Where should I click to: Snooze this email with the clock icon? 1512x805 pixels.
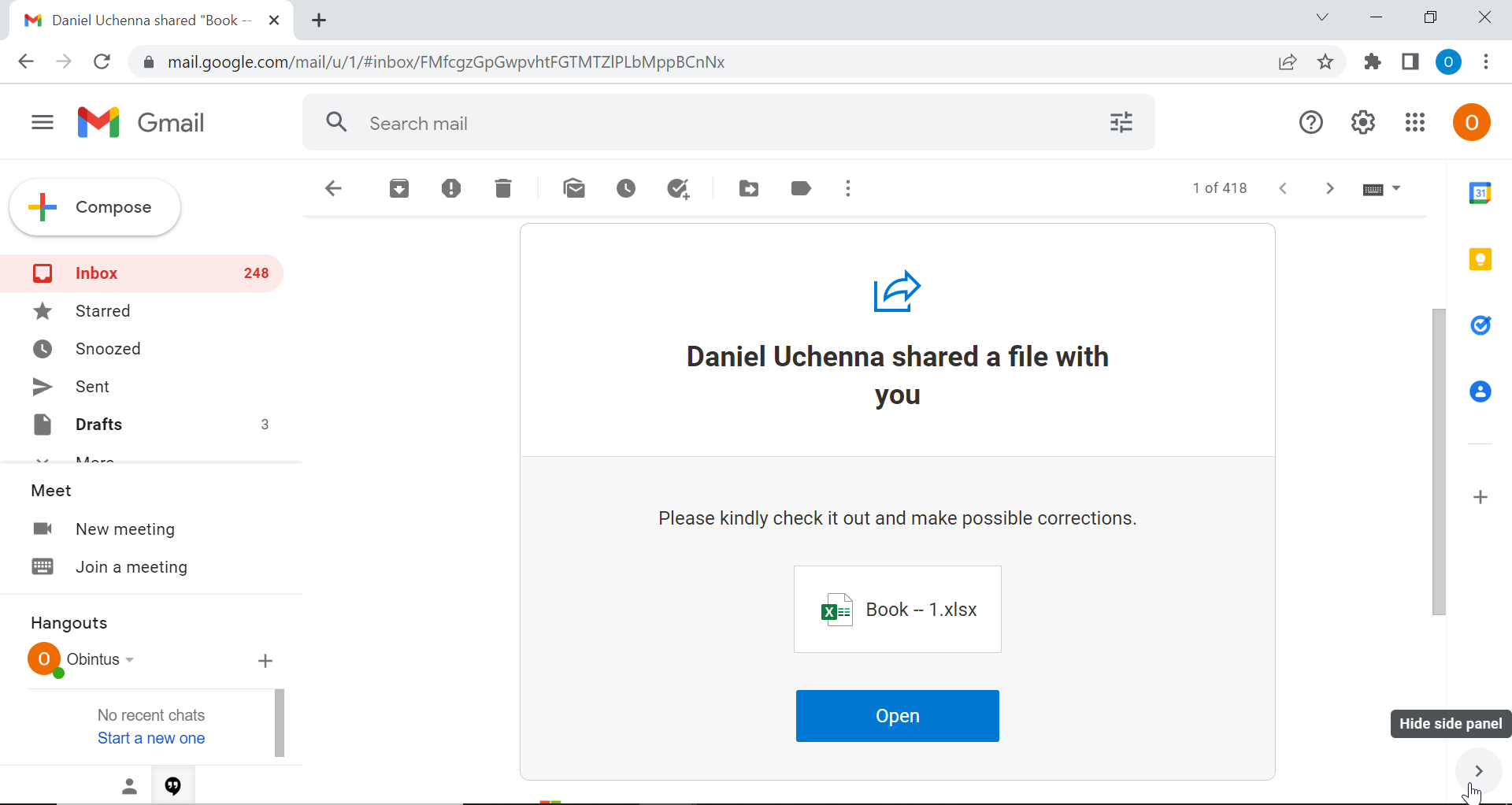pyautogui.click(x=626, y=188)
